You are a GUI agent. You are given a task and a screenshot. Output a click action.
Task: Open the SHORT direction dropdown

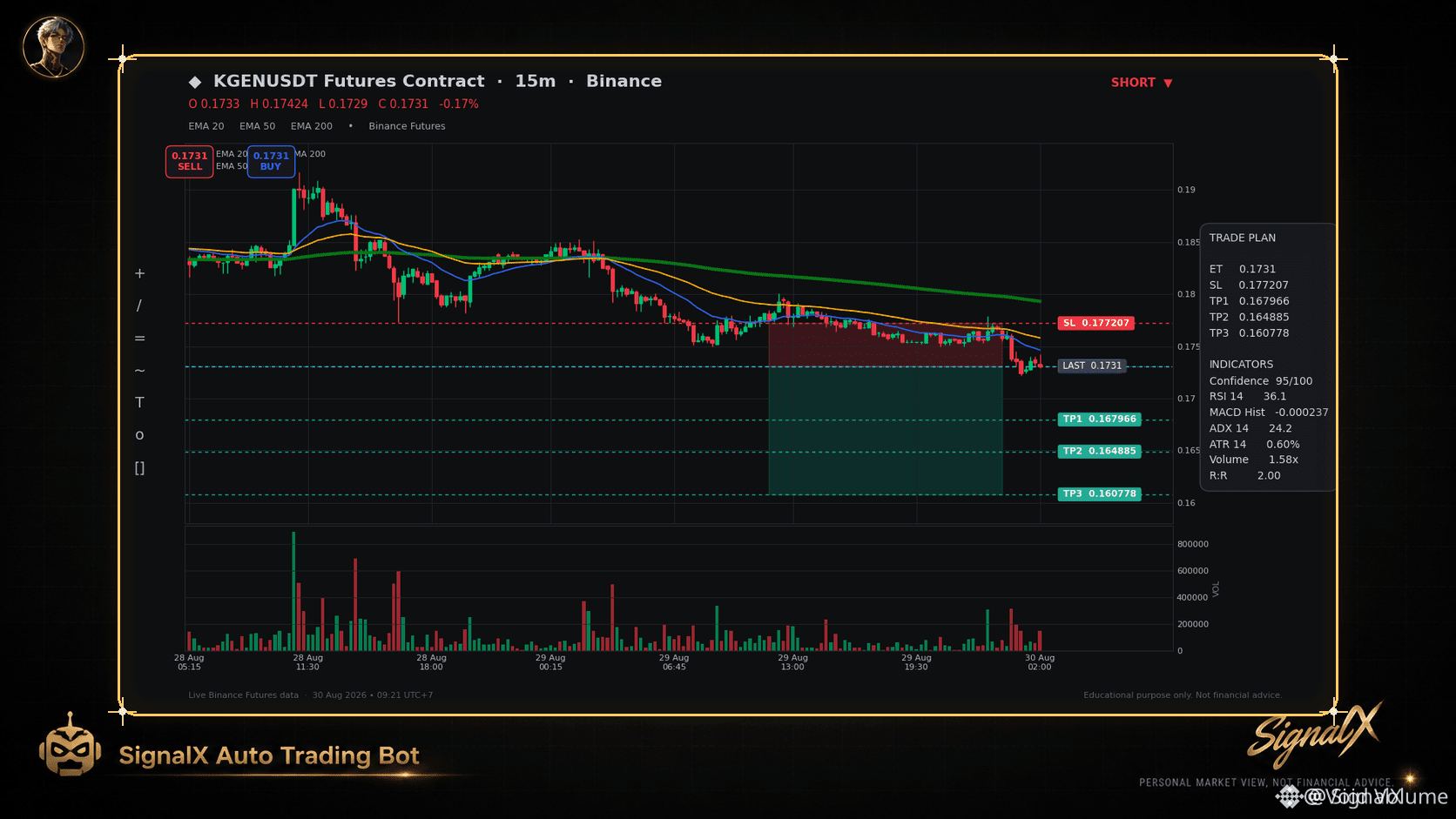[x=1142, y=83]
